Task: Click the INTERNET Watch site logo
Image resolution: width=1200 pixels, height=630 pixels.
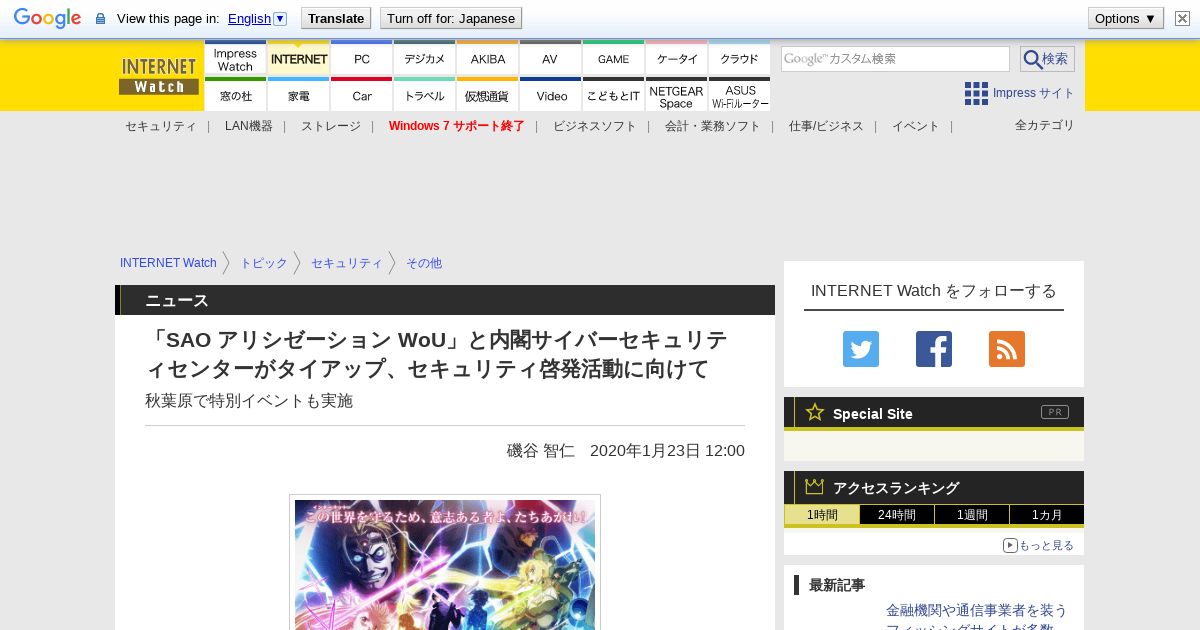Action: point(159,75)
